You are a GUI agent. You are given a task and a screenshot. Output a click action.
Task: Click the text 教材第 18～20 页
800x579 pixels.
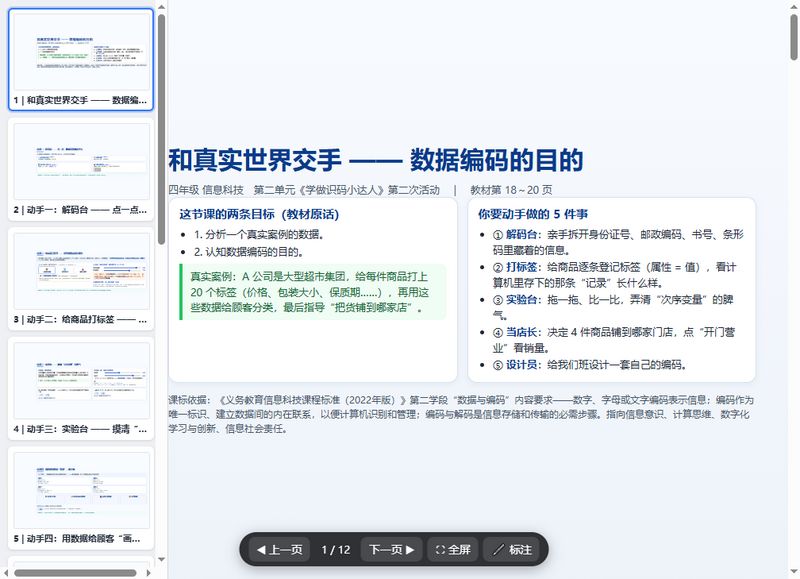click(x=511, y=190)
